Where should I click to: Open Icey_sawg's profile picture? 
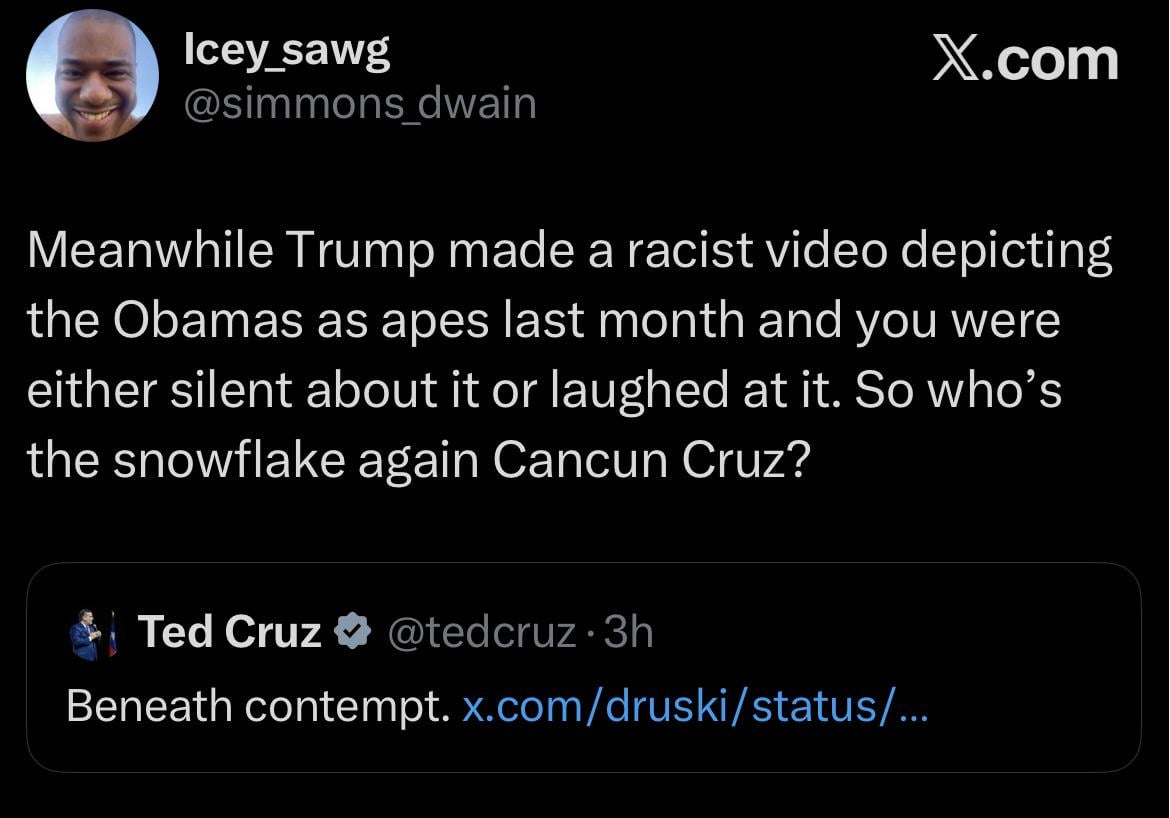92,76
